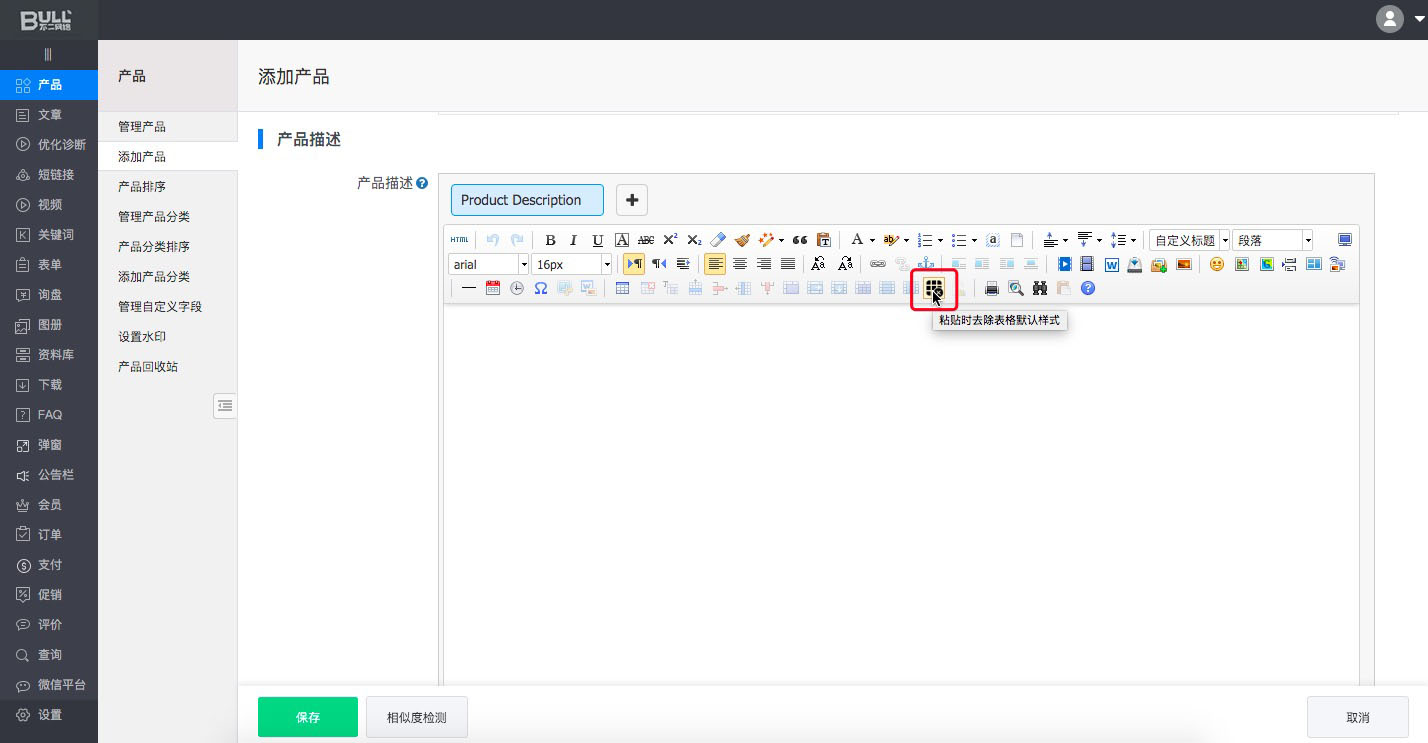1428x743 pixels.
Task: Toggle bold formatting in the editor
Action: (550, 240)
